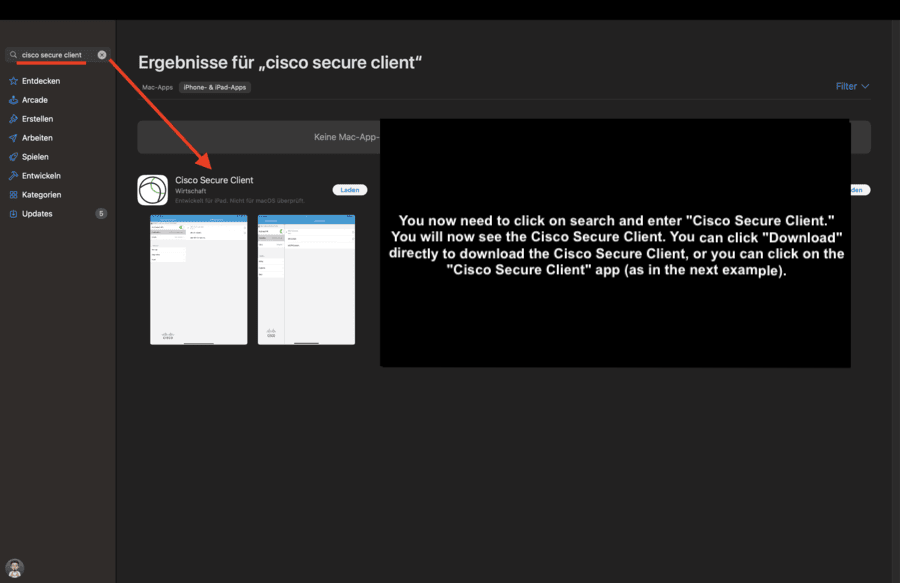
Task: Switch to the Mac-Apps tab
Action: pos(157,87)
